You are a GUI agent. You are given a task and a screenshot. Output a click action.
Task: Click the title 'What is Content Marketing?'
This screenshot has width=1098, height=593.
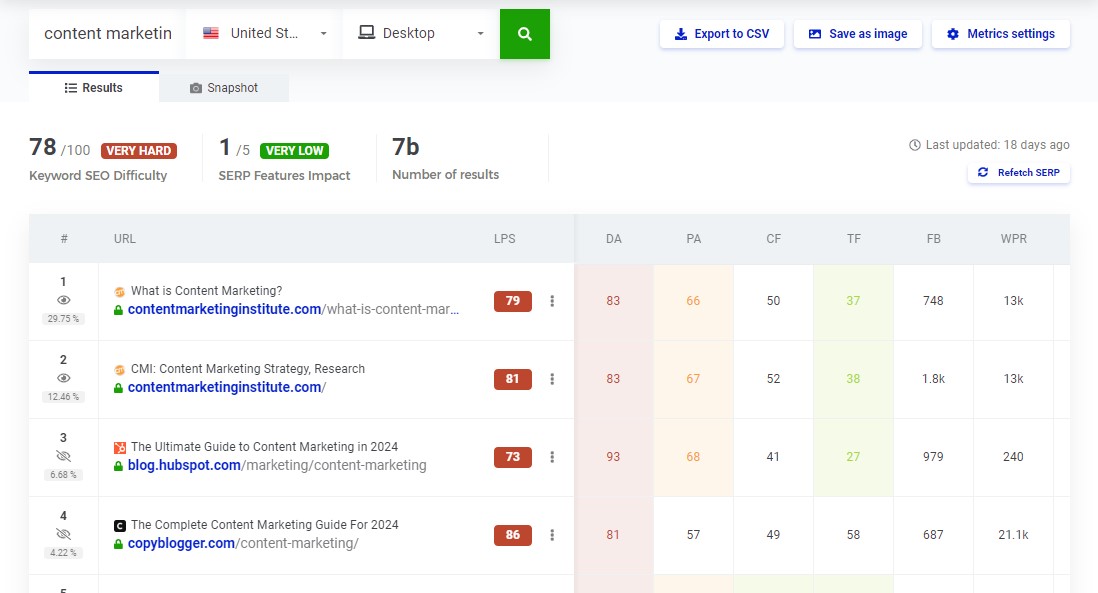pyautogui.click(x=207, y=291)
